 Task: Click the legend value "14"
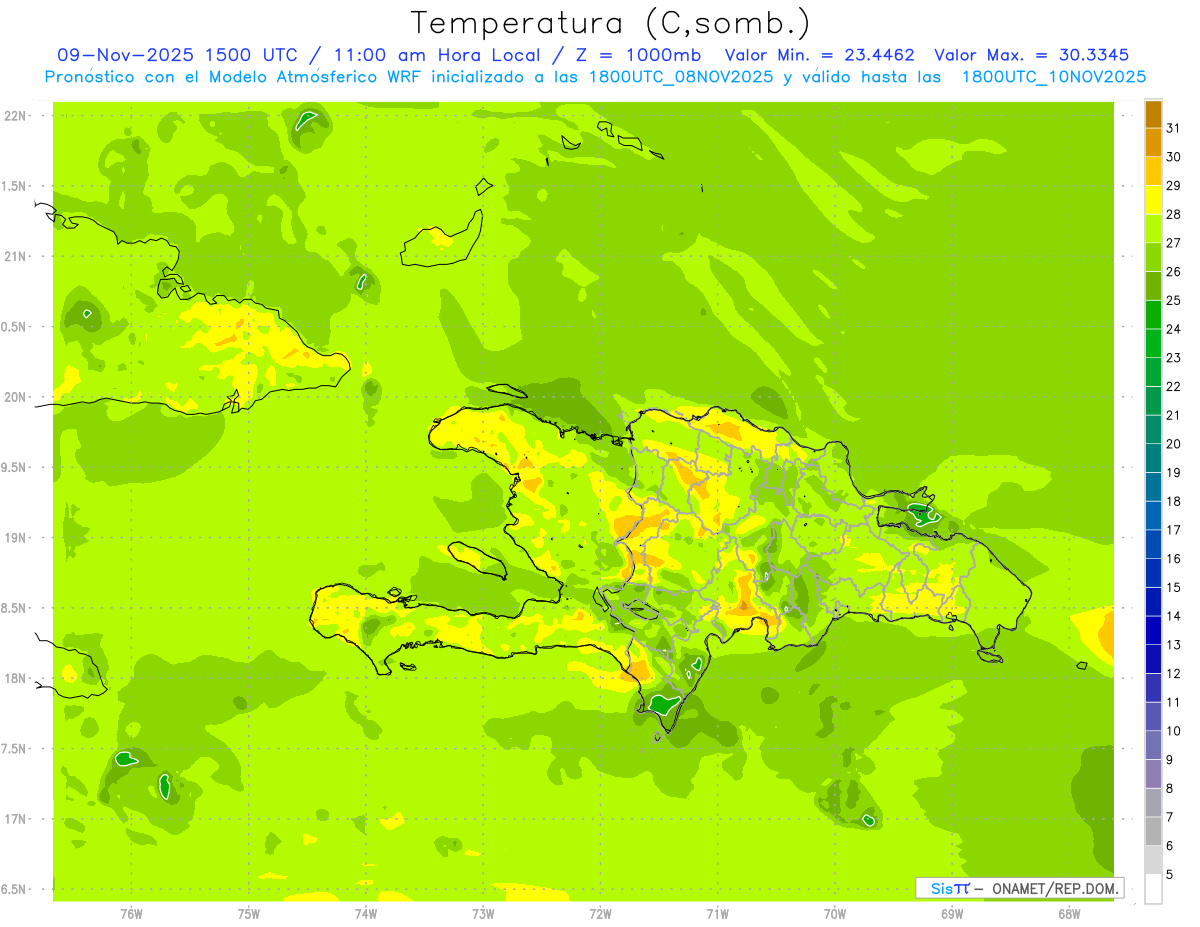[1173, 616]
